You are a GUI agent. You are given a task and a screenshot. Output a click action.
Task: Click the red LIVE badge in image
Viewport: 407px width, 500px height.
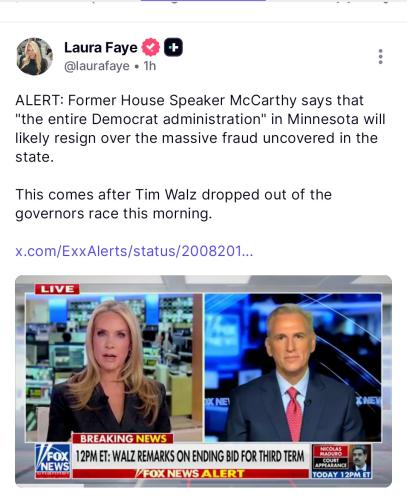57,289
